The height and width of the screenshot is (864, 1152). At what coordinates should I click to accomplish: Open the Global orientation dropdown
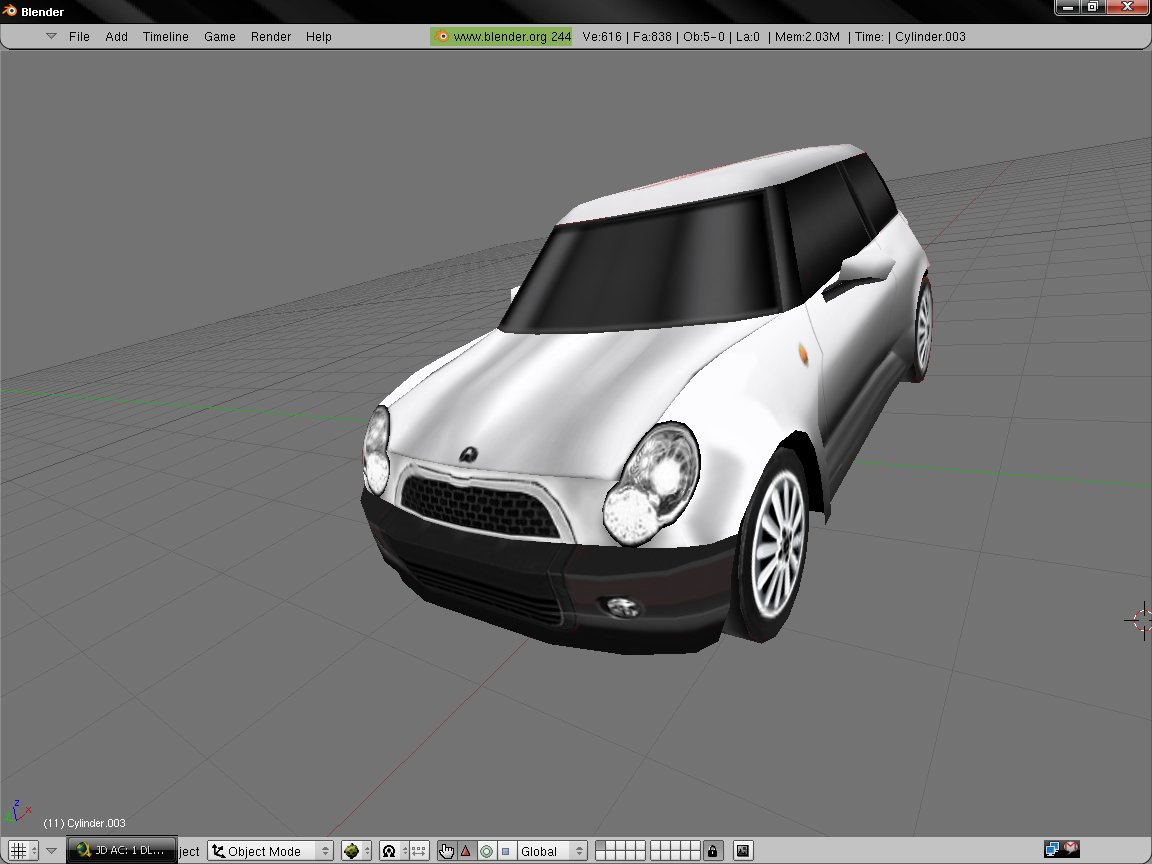pos(550,851)
